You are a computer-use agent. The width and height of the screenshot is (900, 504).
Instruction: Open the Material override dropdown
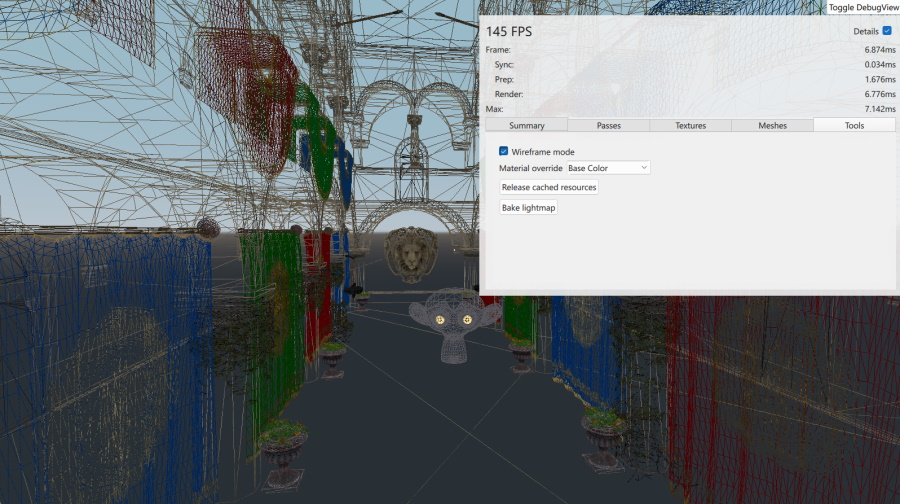[608, 168]
